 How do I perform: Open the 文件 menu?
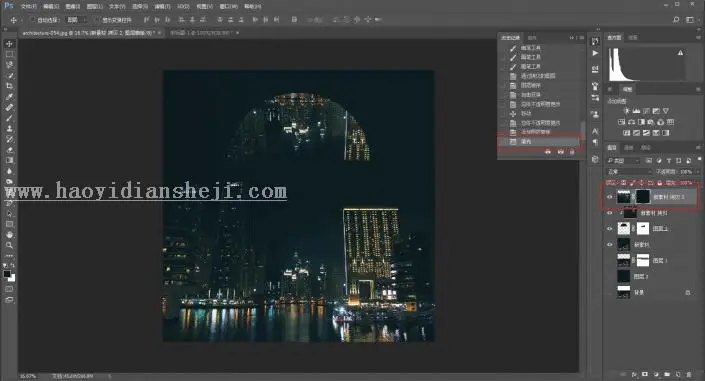[28, 6]
